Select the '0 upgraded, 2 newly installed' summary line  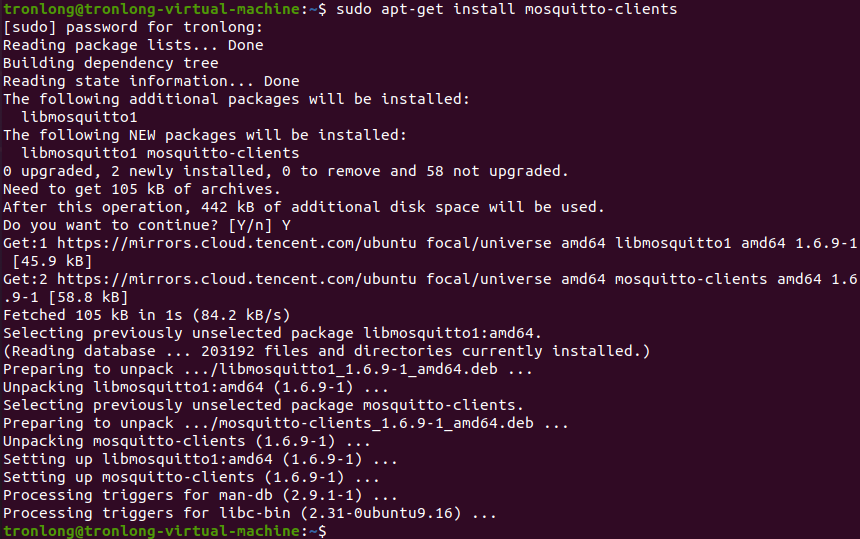[285, 171]
